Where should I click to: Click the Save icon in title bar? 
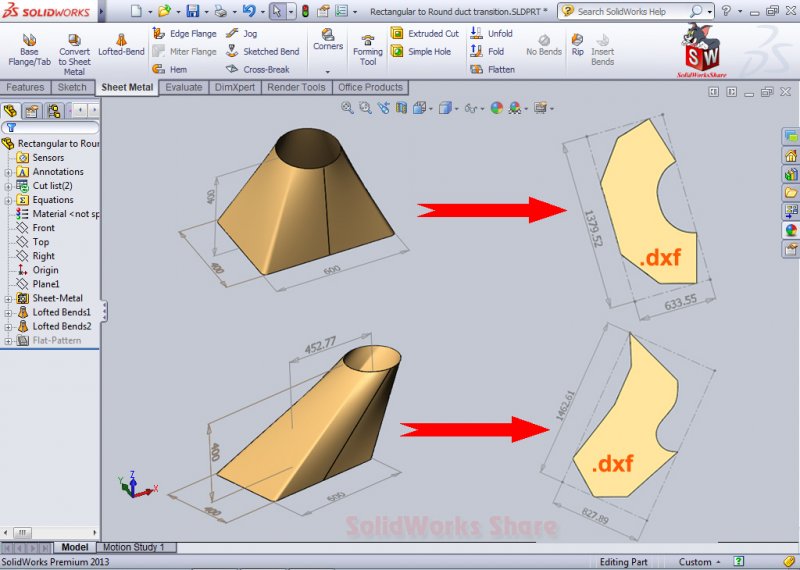point(193,11)
